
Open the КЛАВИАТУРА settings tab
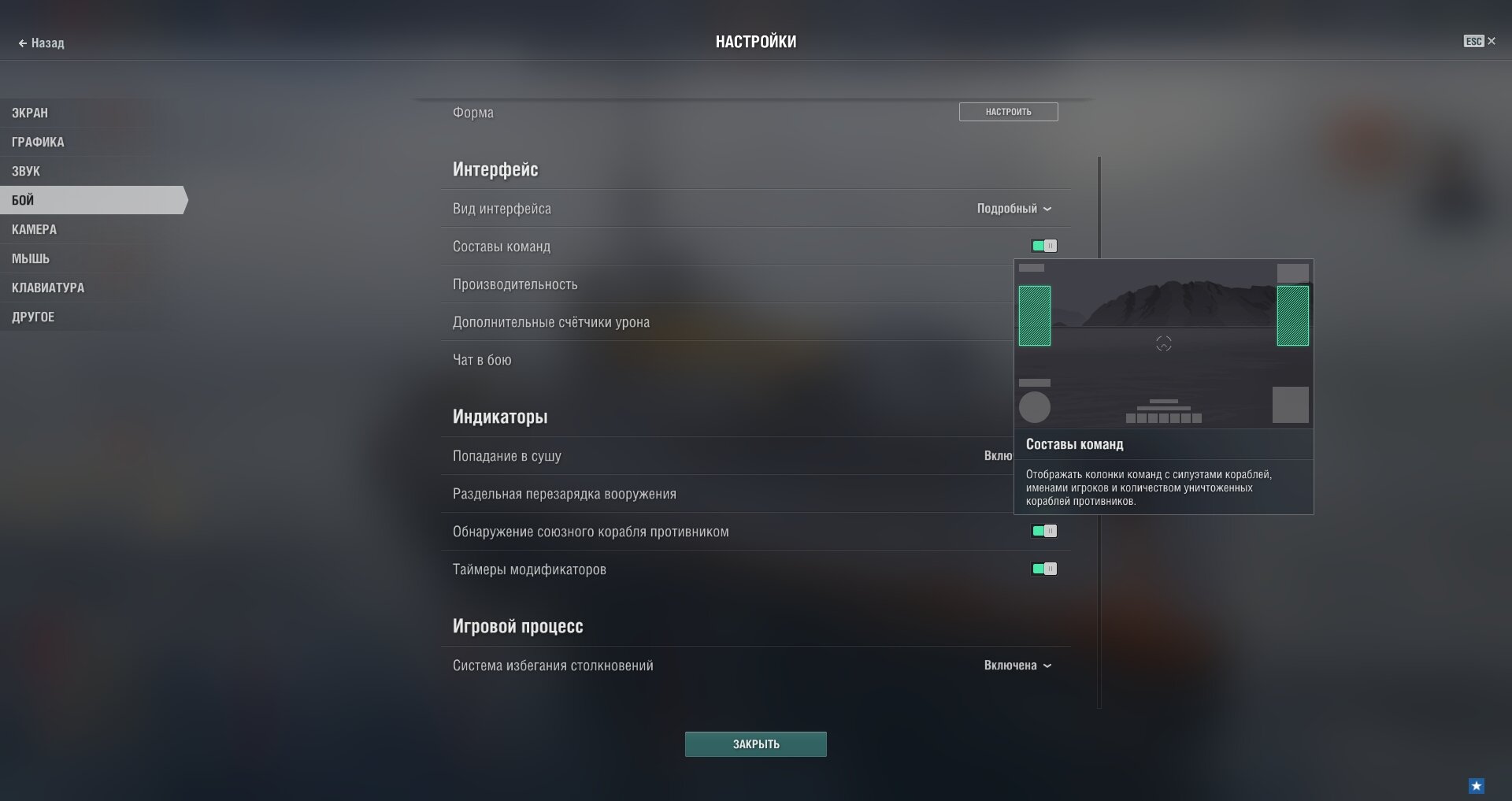coord(48,287)
